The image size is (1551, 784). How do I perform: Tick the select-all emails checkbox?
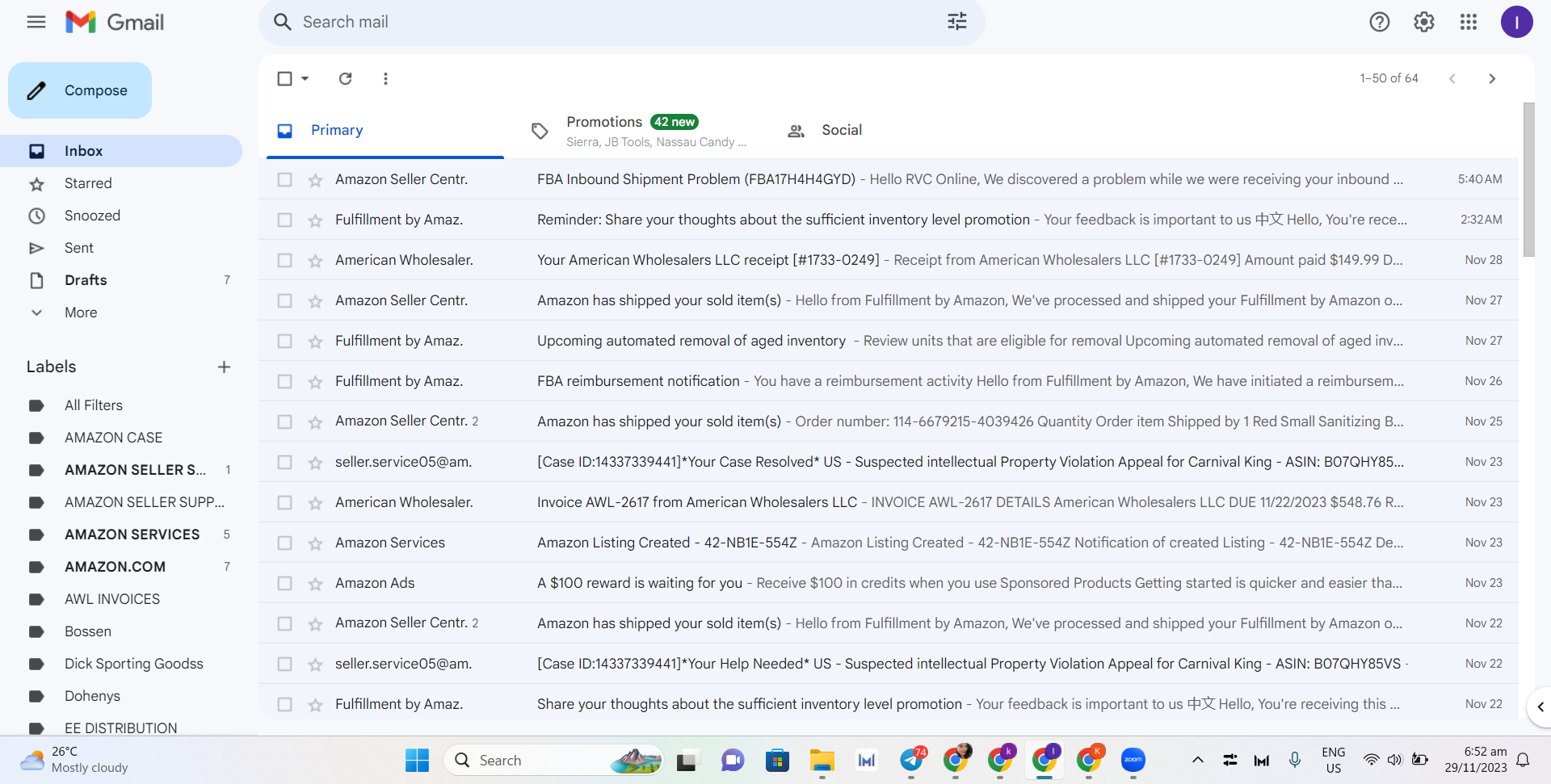click(x=284, y=78)
